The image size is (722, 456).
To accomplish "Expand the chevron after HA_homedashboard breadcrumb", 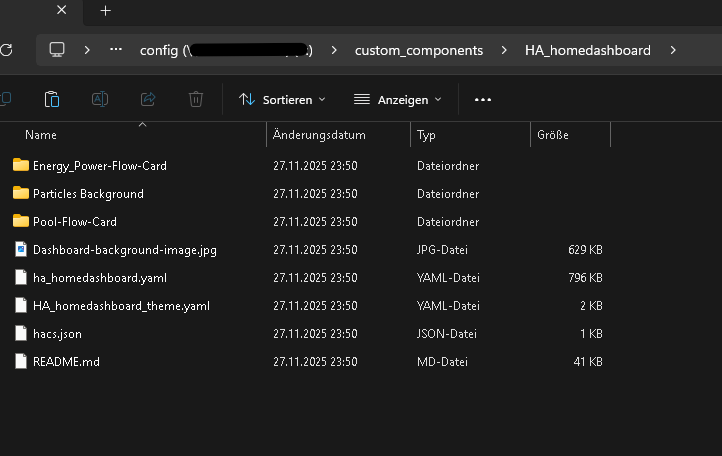I will pos(673,50).
